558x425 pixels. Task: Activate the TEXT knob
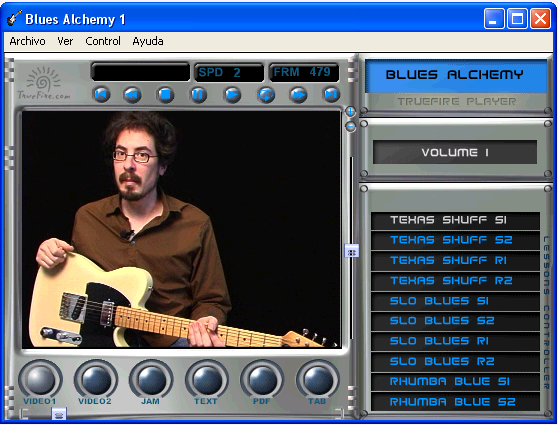[207, 379]
